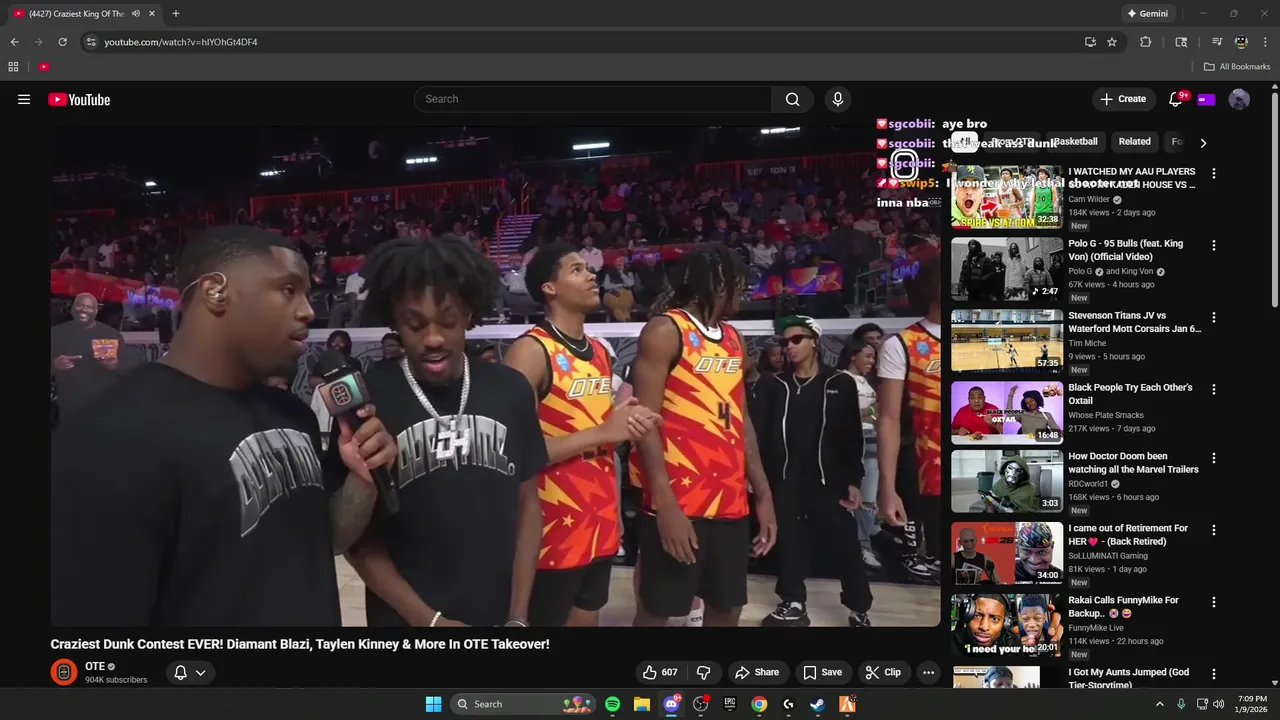
Task: Open the YouTube guide hamburger menu
Action: (x=24, y=99)
